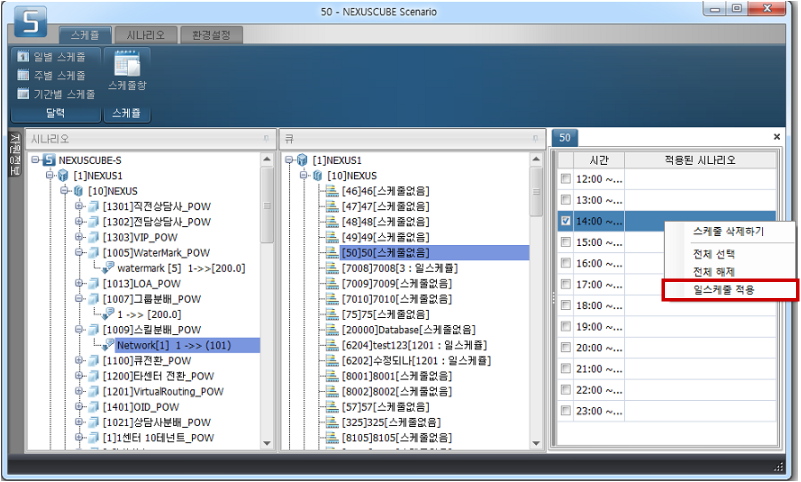801x482 pixels.
Task: Click the [1]NEXUS1 cube icon in 시나리오 tree
Action: coord(63,176)
